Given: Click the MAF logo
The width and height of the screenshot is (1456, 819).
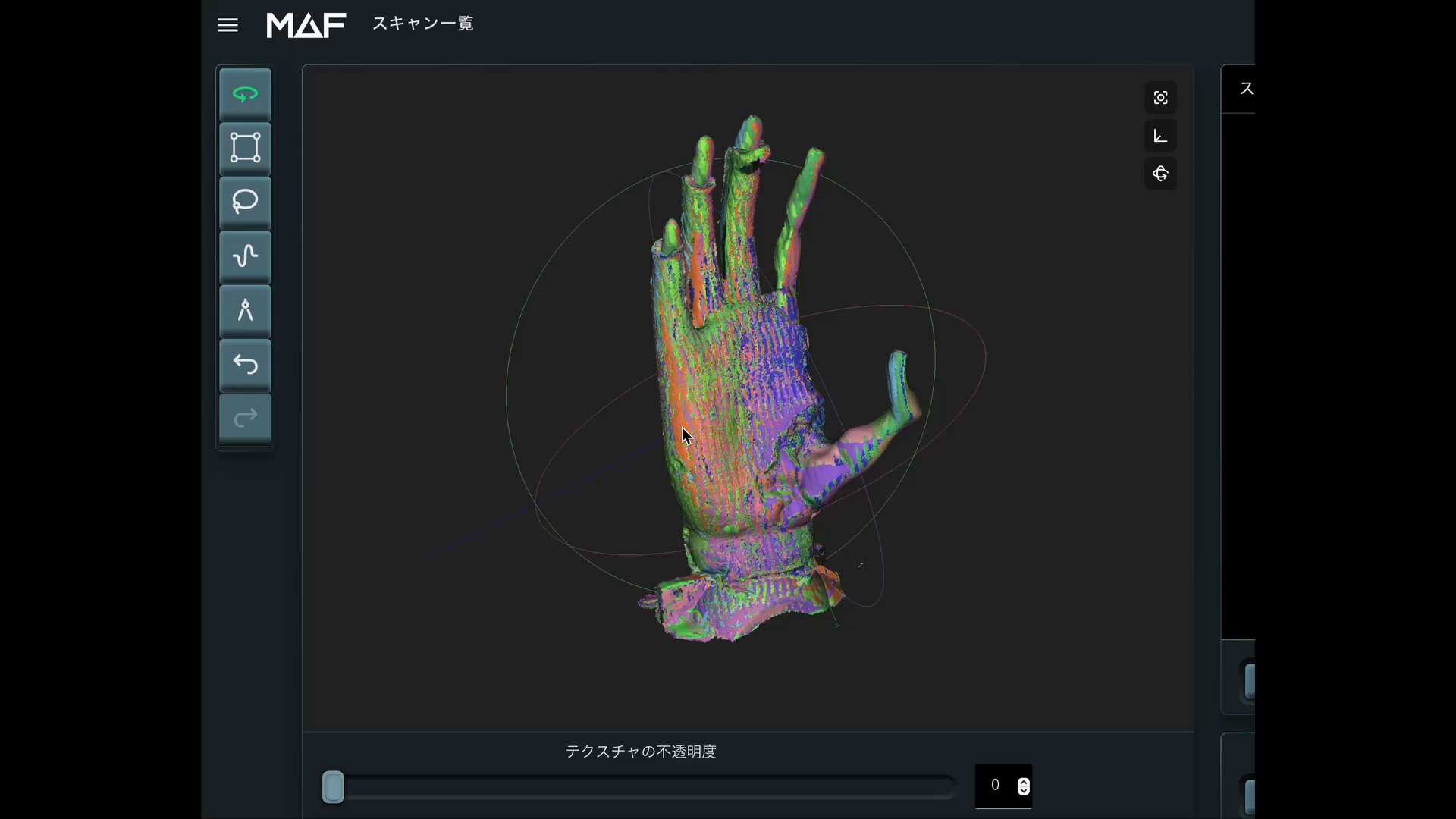Looking at the screenshot, I should (306, 25).
